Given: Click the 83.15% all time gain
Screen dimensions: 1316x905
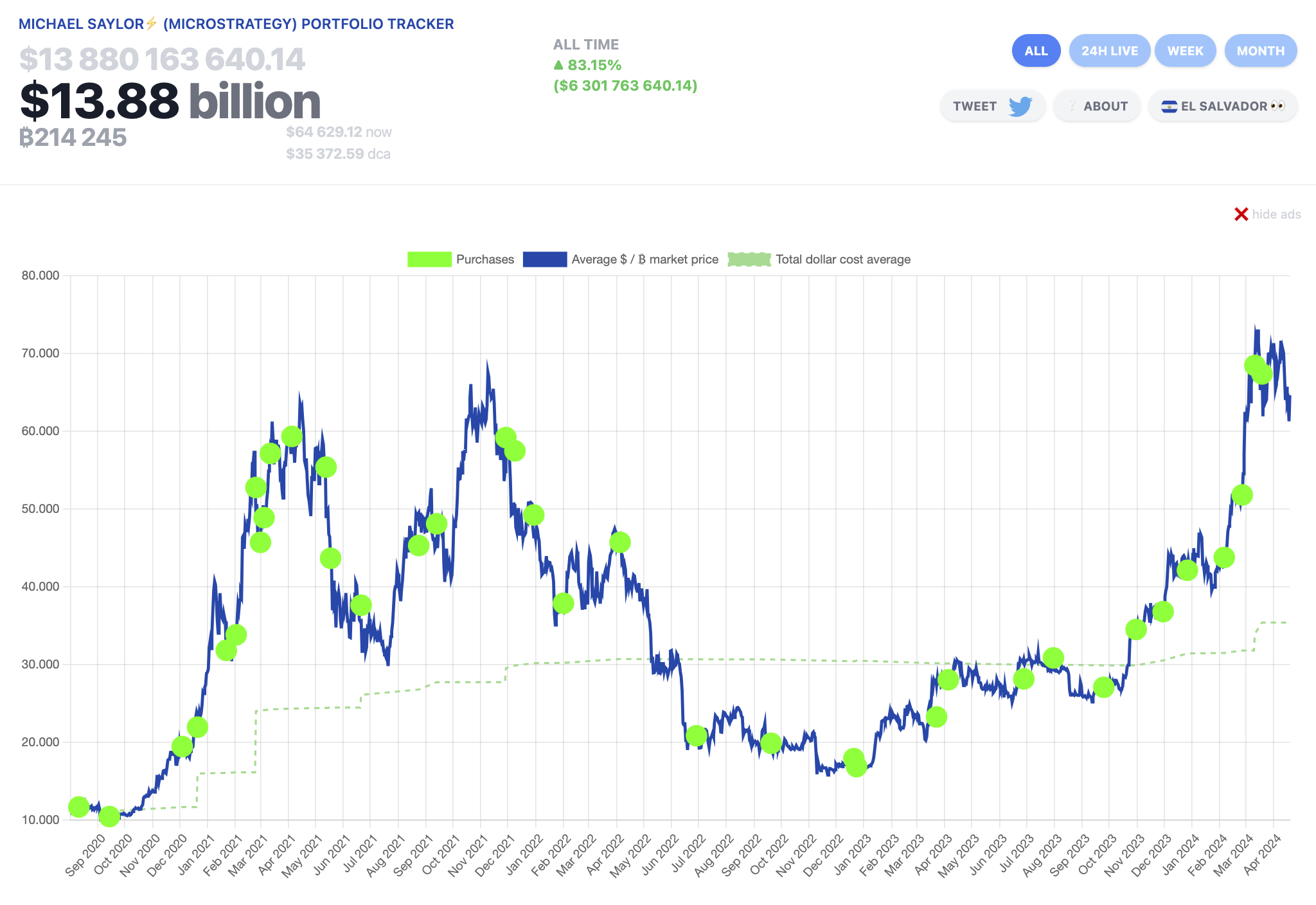Looking at the screenshot, I should click(x=587, y=65).
